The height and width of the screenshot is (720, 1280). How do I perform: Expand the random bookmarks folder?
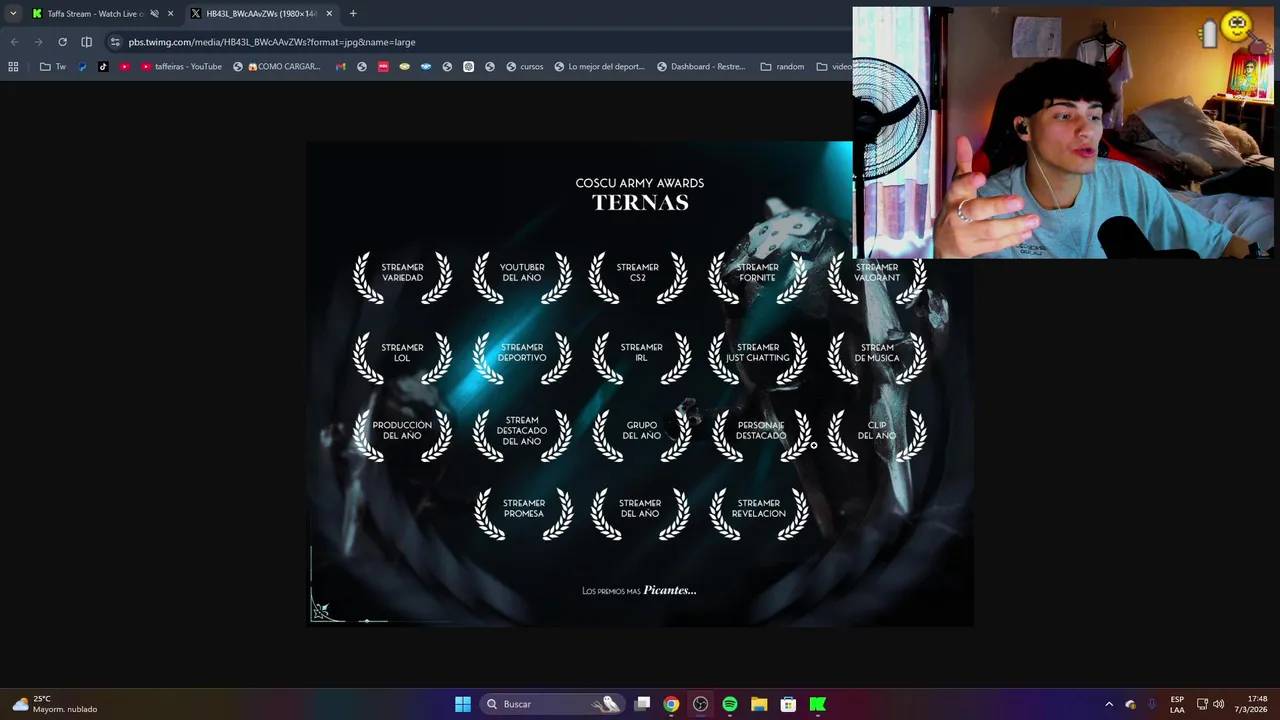pos(782,67)
